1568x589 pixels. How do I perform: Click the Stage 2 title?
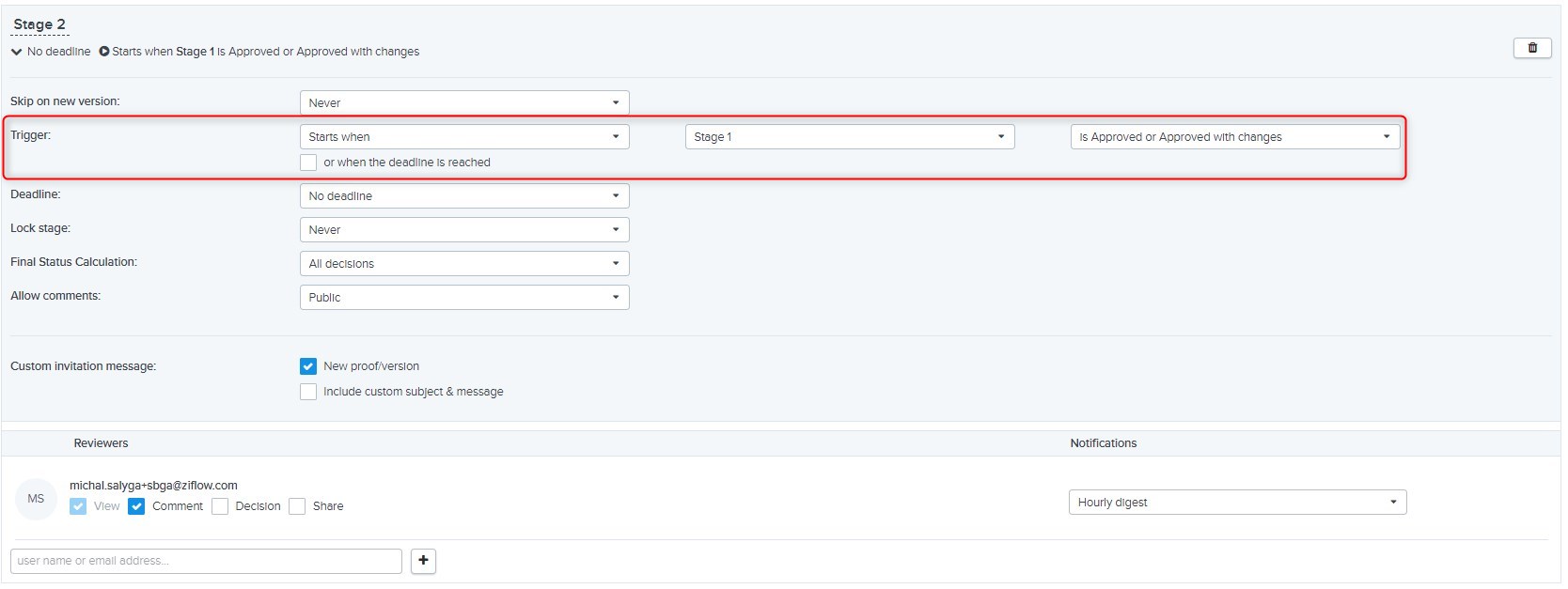coord(39,24)
